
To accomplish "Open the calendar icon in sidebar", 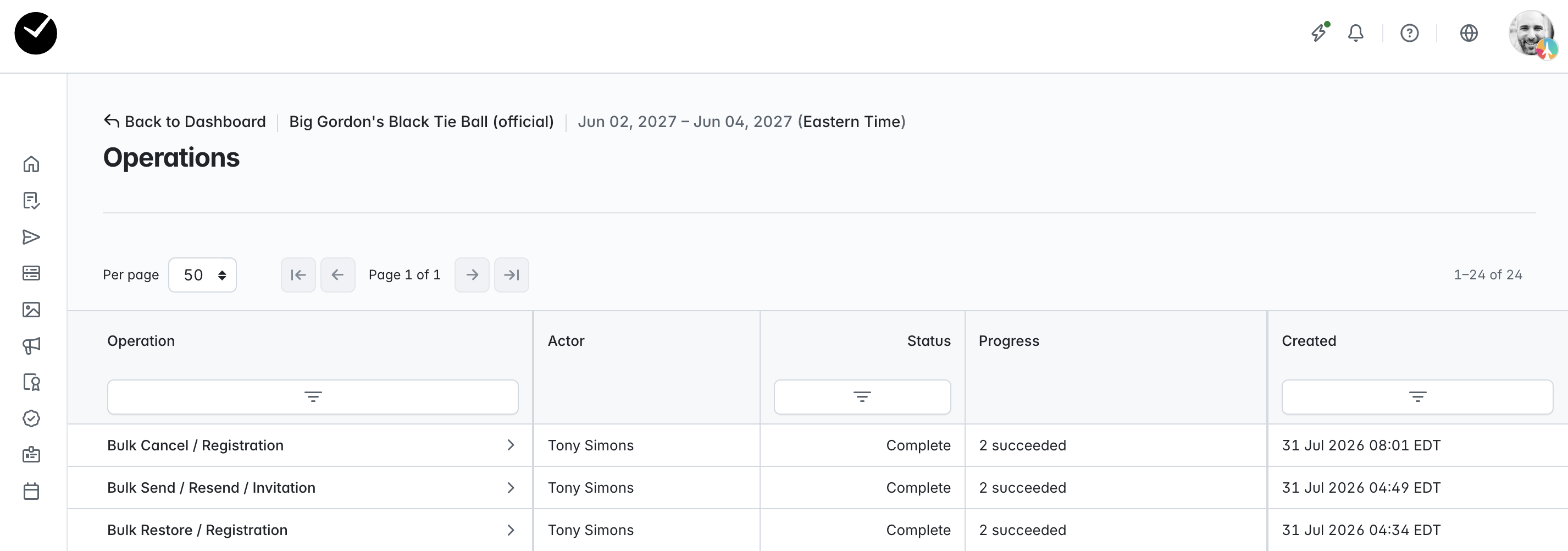I will coord(31,491).
